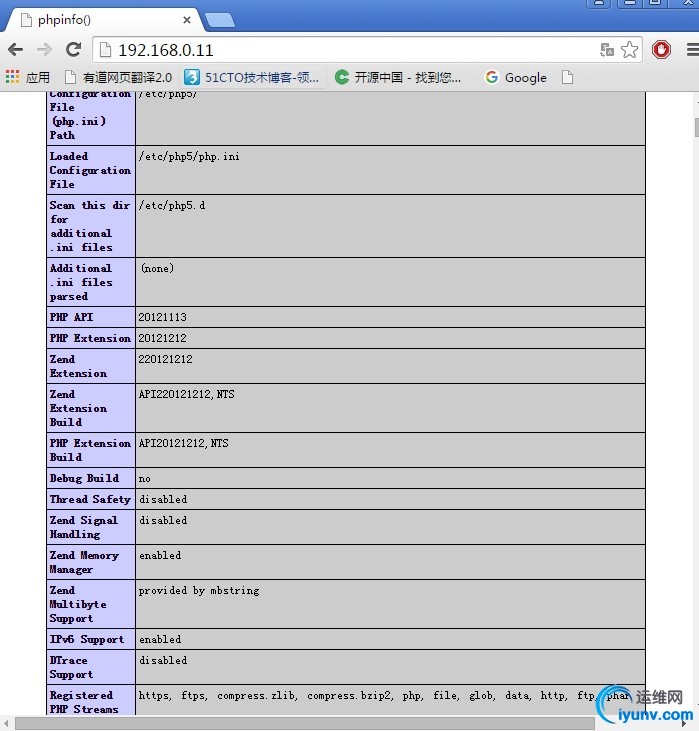Click the provided by mbstring value

click(x=199, y=590)
